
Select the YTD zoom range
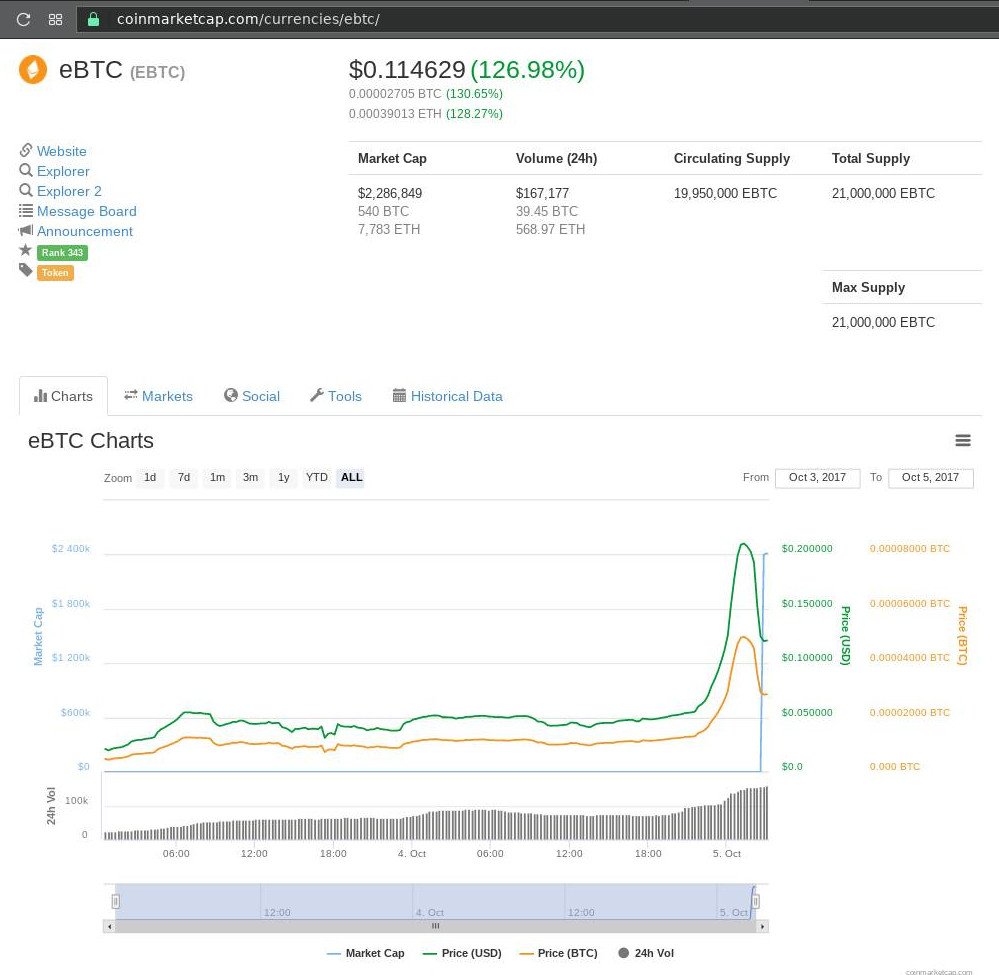317,477
